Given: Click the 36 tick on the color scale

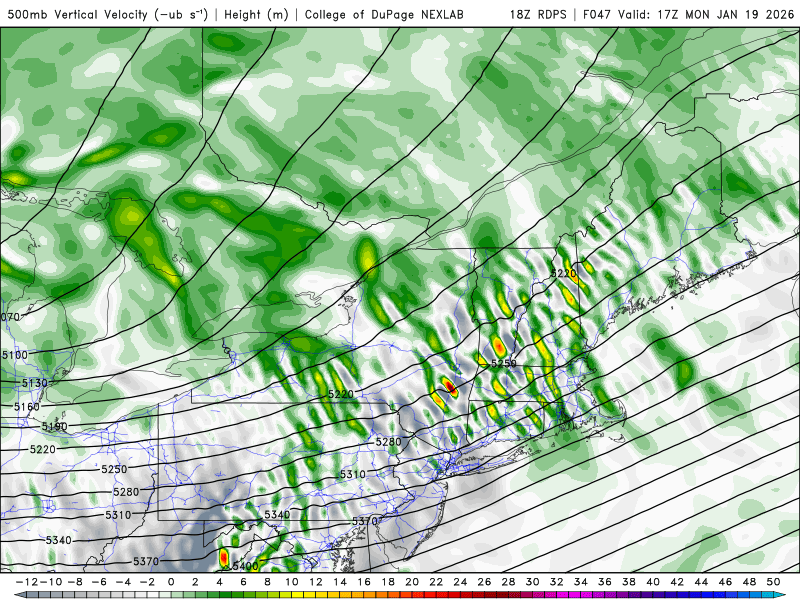Looking at the screenshot, I should 605,582.
